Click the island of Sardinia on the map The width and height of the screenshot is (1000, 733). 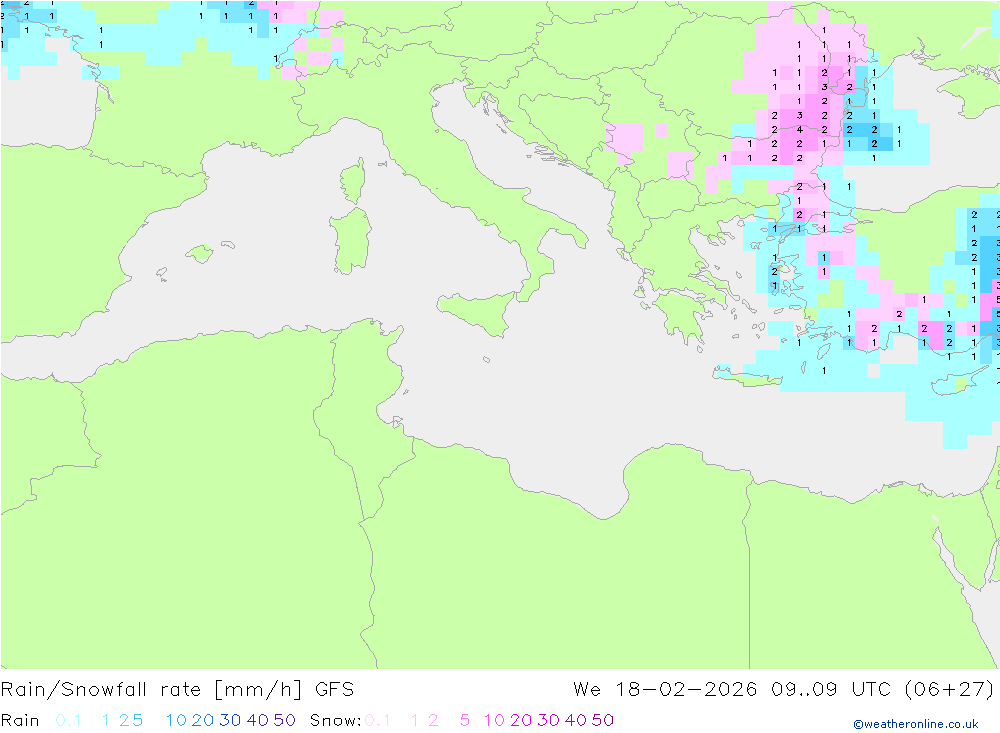tap(351, 241)
